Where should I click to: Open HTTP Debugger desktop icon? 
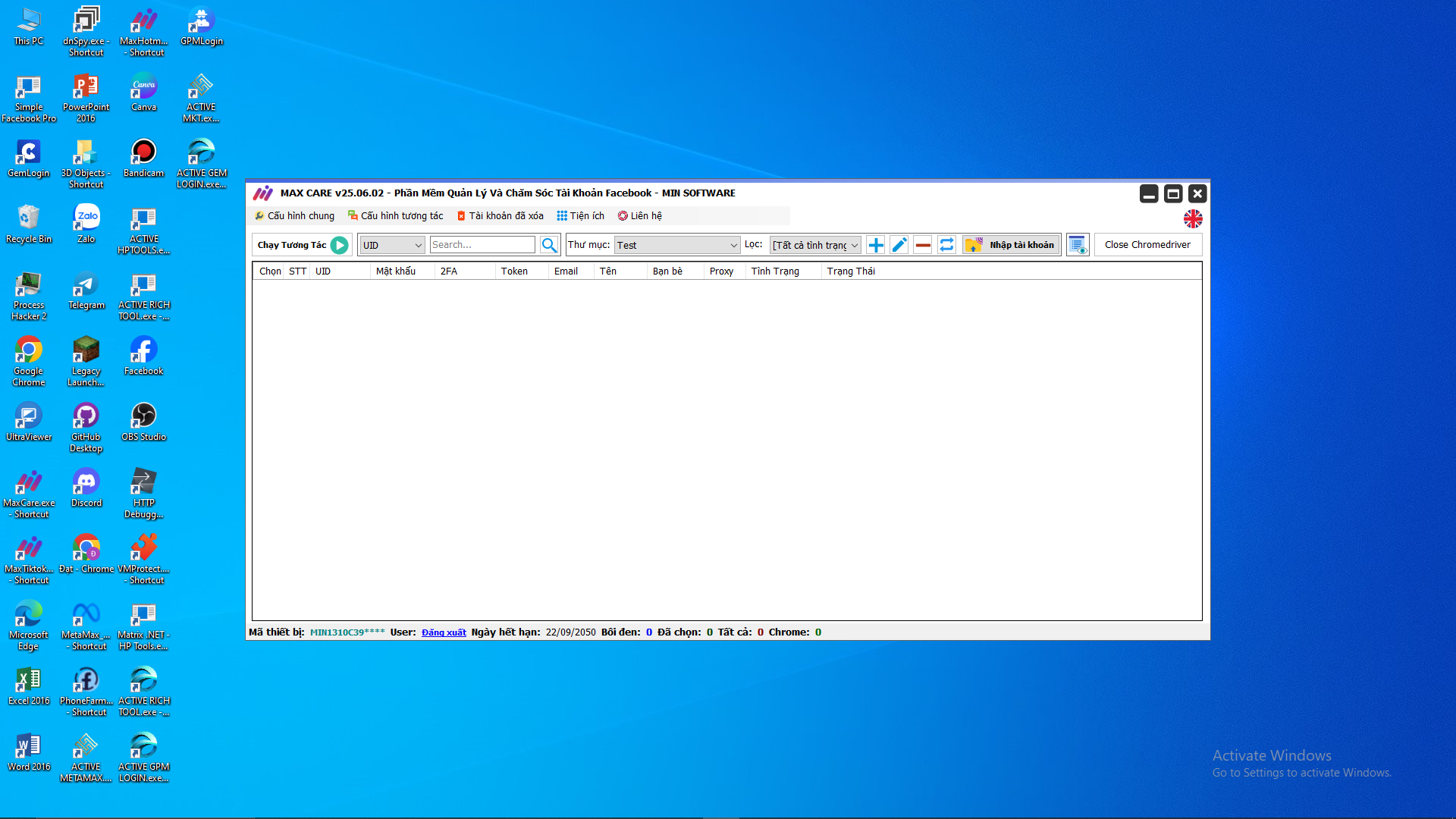[143, 494]
